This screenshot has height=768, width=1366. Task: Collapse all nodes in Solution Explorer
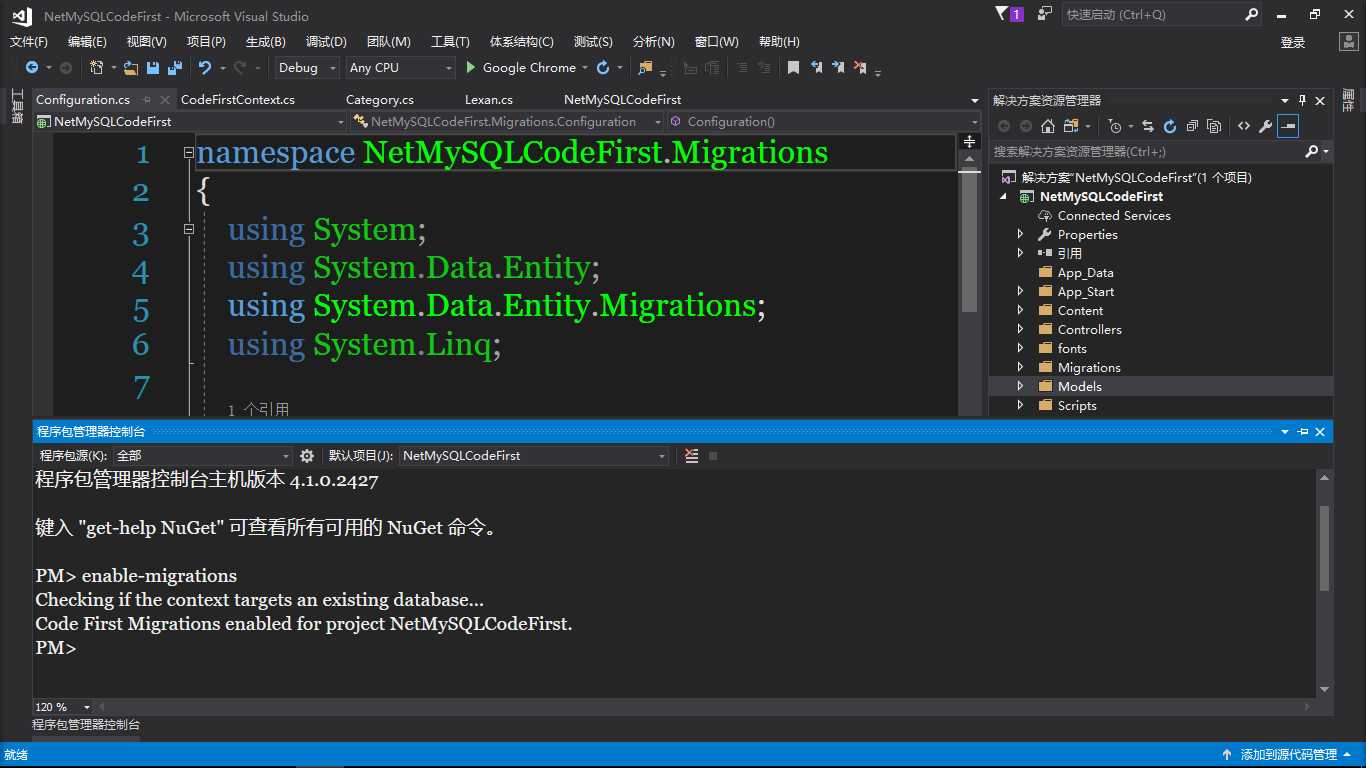[x=1192, y=126]
